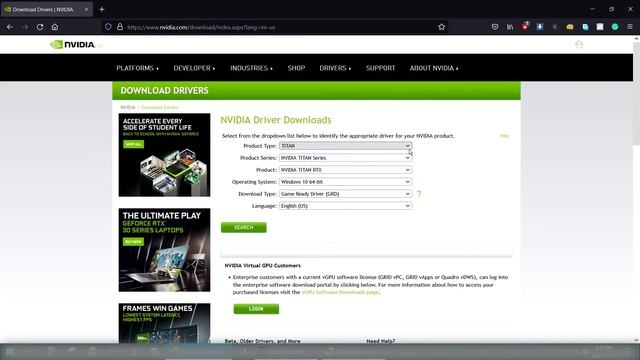Image resolution: width=640 pixels, height=360 pixels.
Task: Expand the Product Series dropdown
Action: coord(345,158)
